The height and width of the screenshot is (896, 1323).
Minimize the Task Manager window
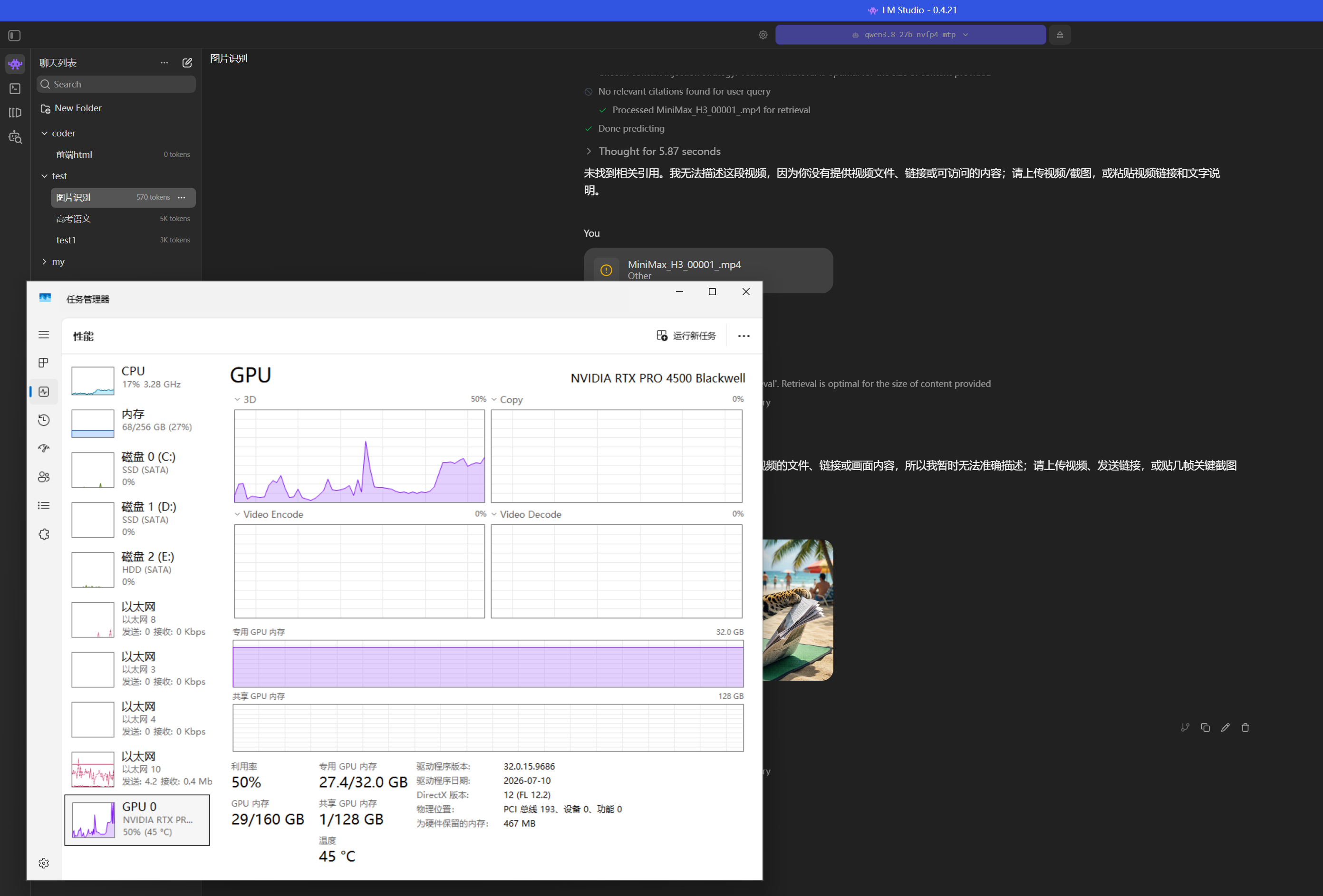(679, 292)
